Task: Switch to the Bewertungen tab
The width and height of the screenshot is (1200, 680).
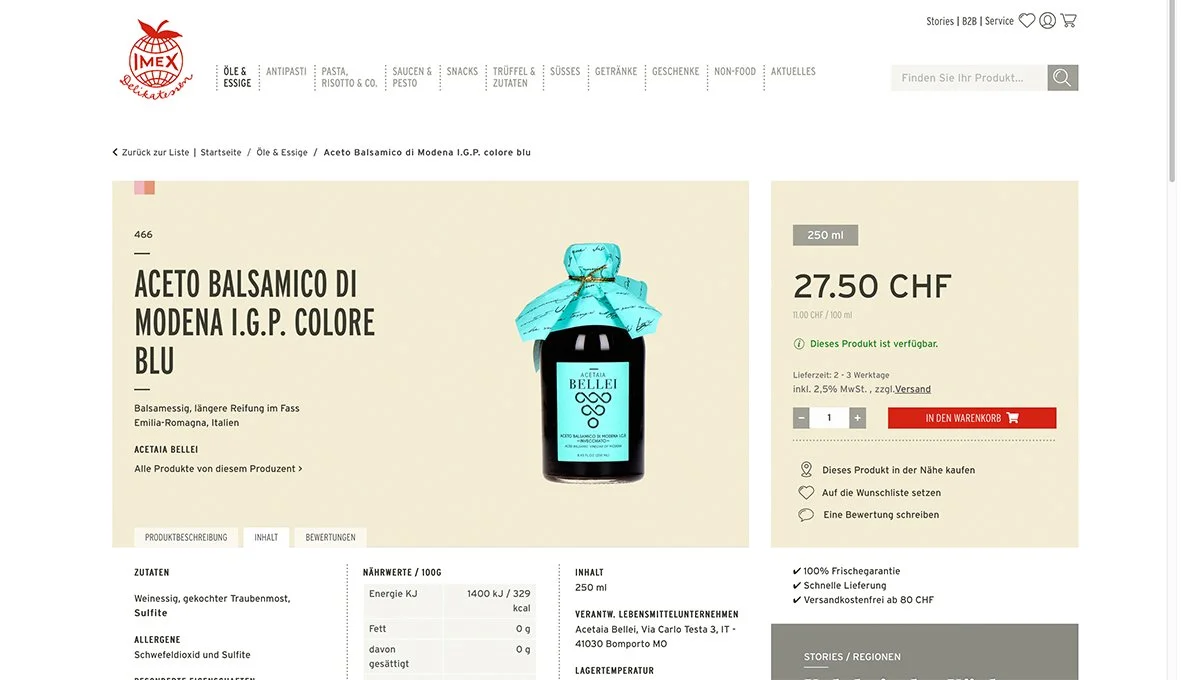Action: click(x=330, y=538)
